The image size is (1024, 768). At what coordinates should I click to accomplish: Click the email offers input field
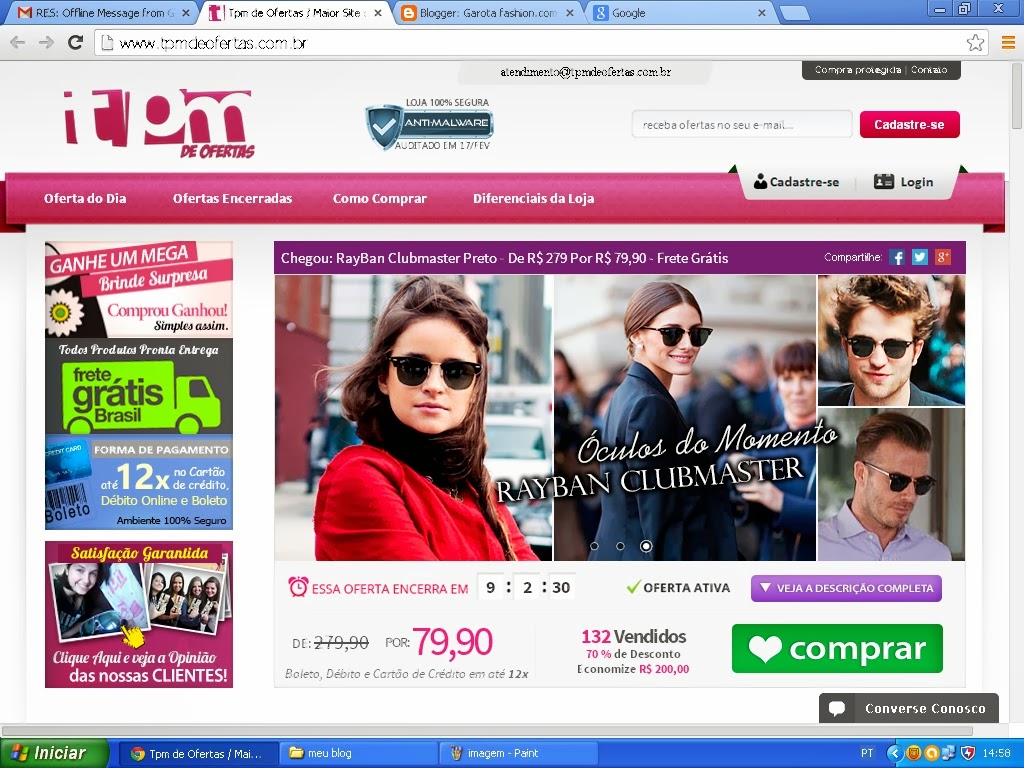[741, 124]
